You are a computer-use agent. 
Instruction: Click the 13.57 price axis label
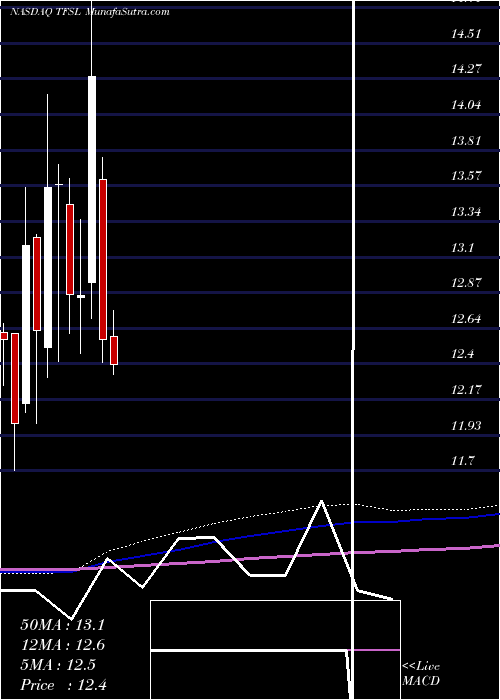(467, 175)
